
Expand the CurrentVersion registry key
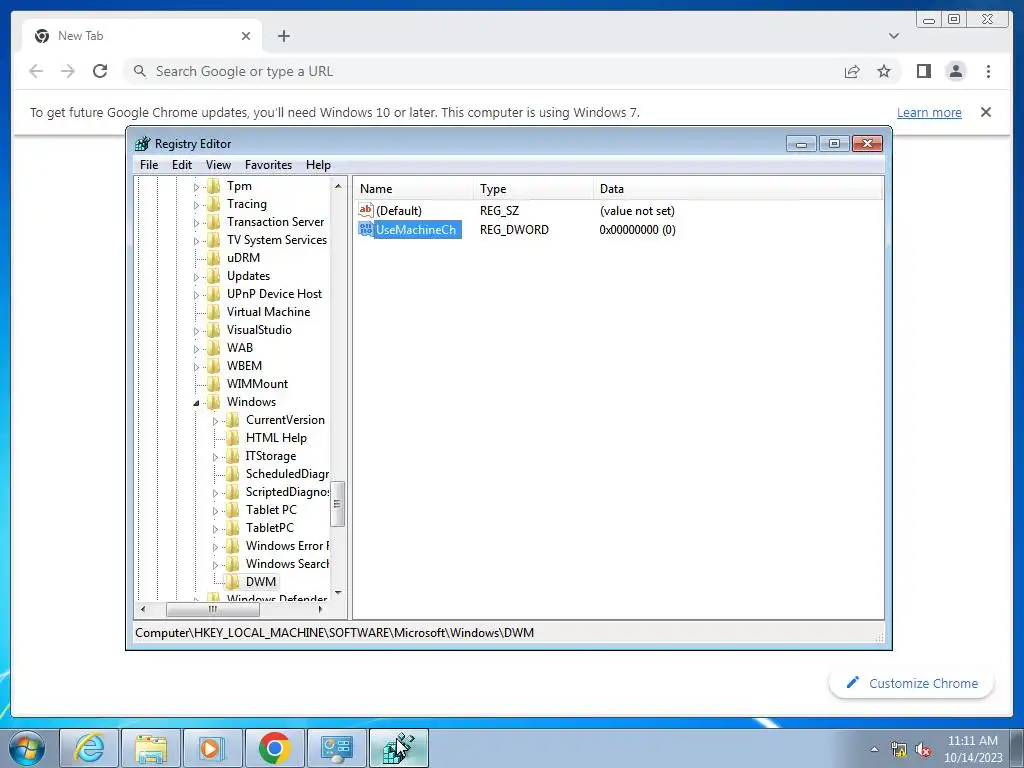point(215,421)
